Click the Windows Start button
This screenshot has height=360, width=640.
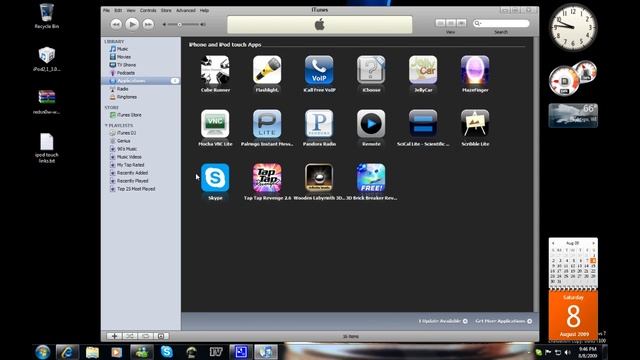pyautogui.click(x=42, y=352)
